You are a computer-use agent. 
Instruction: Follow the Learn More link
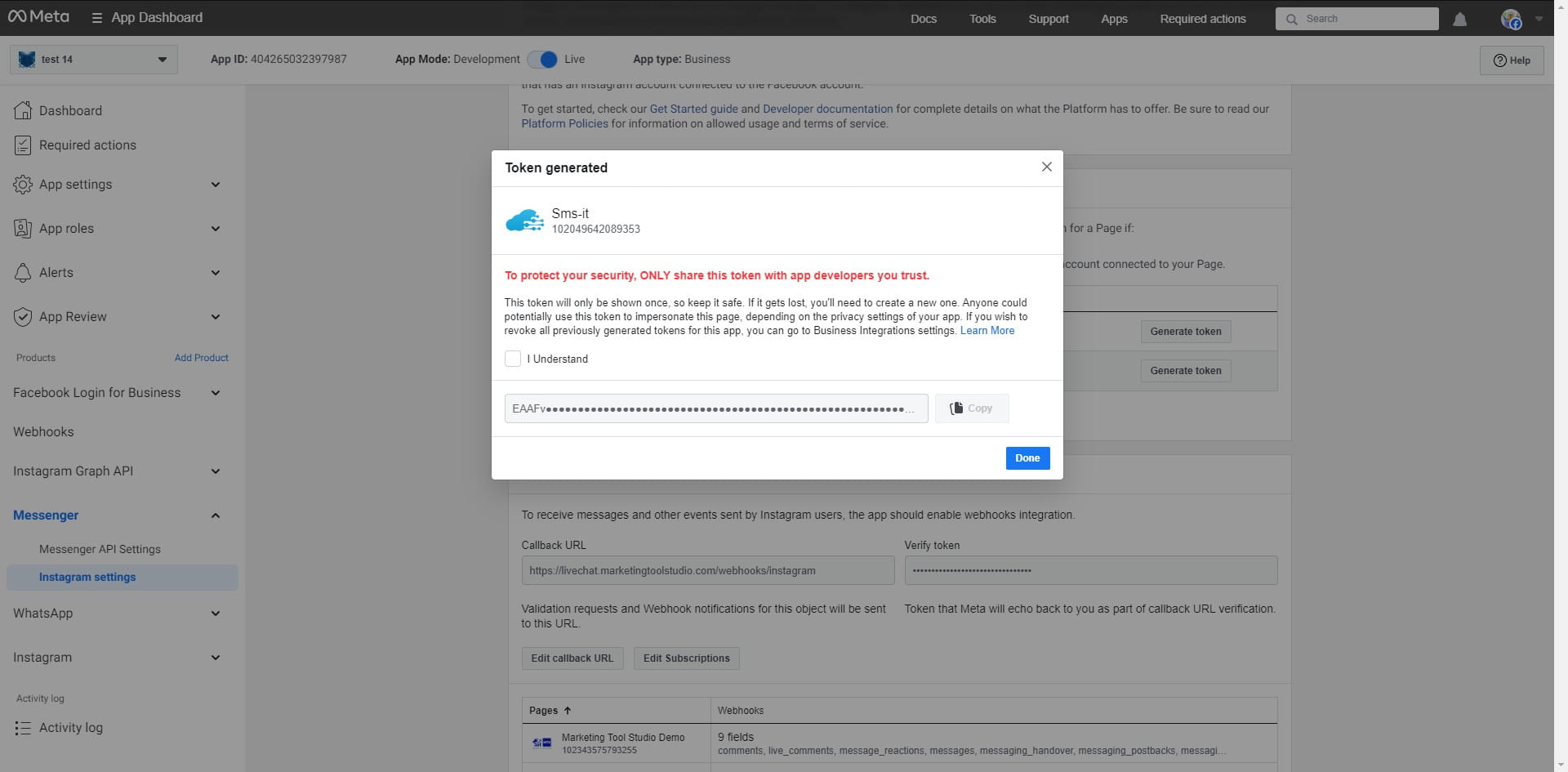coord(987,331)
